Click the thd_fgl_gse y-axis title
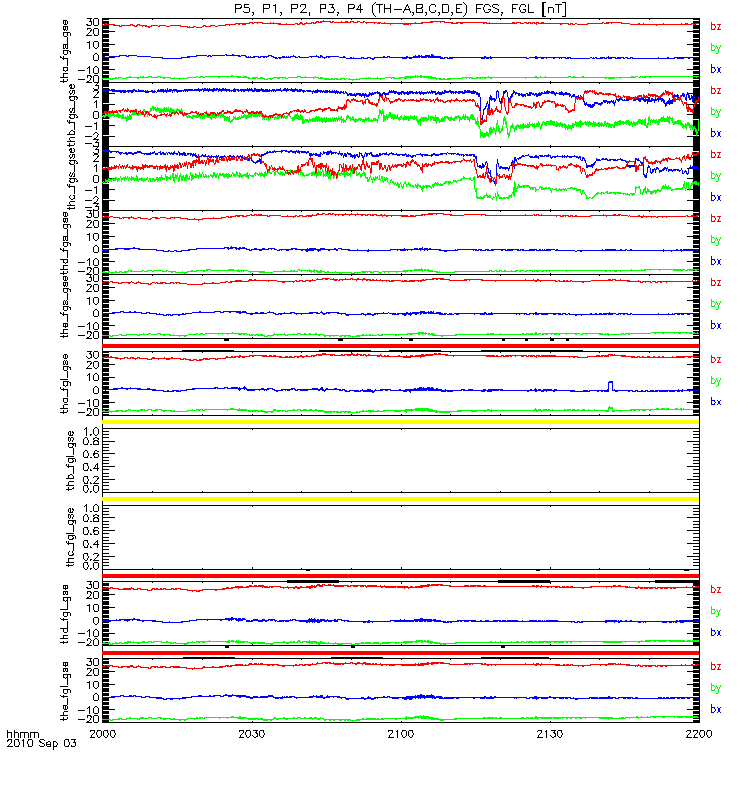The image size is (750, 800). point(65,614)
